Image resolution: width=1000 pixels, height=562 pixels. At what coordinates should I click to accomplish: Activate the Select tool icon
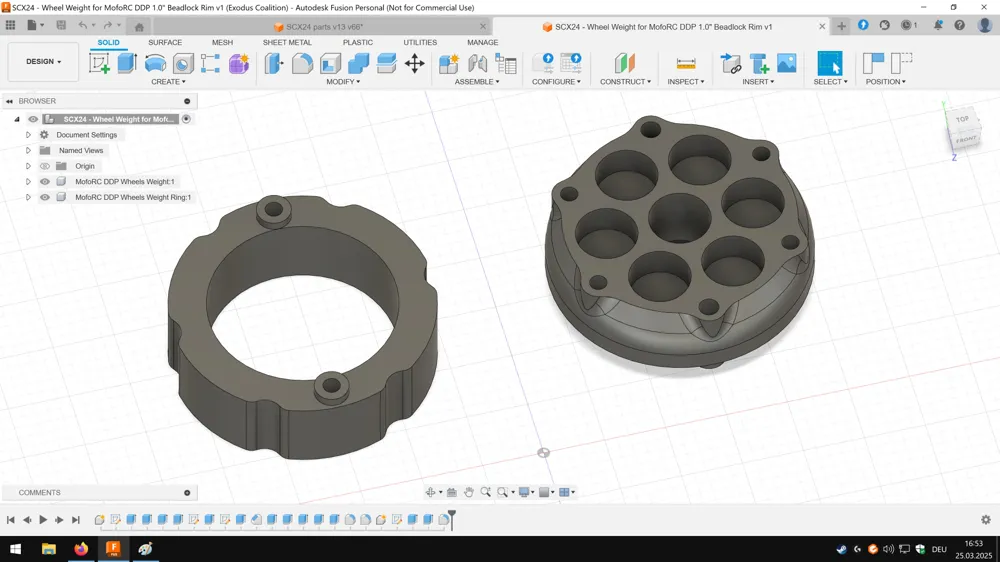830,63
